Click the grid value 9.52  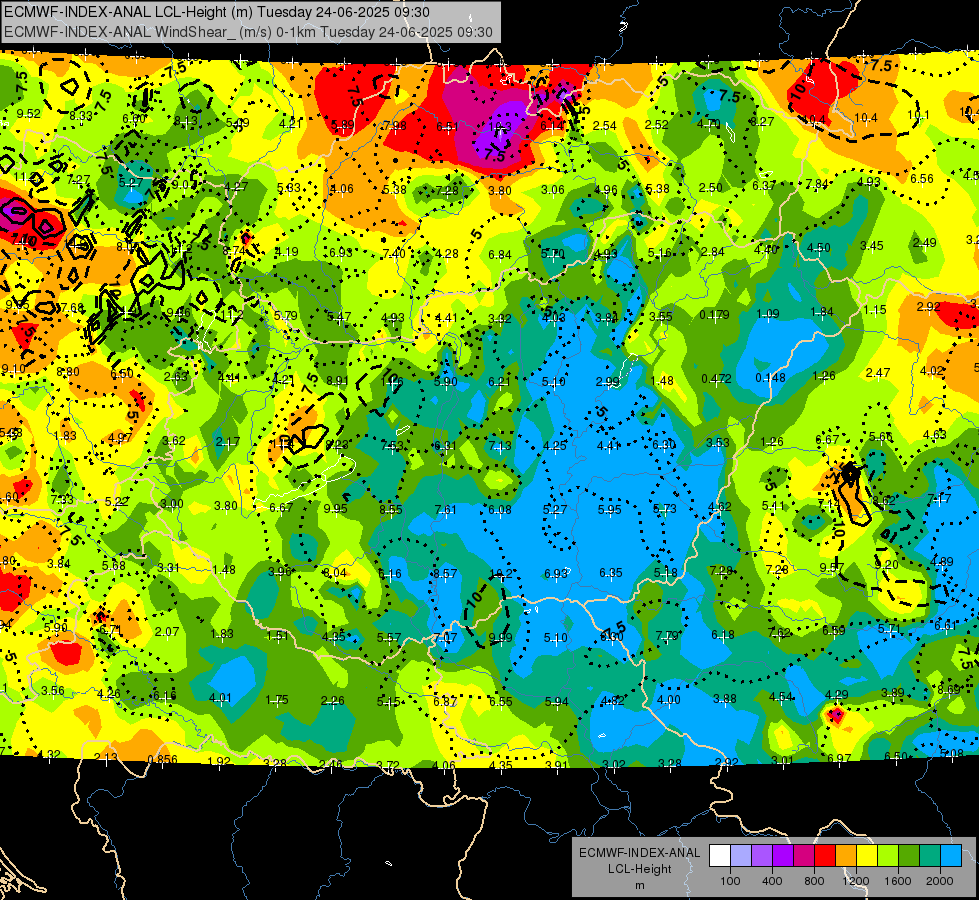tap(29, 114)
